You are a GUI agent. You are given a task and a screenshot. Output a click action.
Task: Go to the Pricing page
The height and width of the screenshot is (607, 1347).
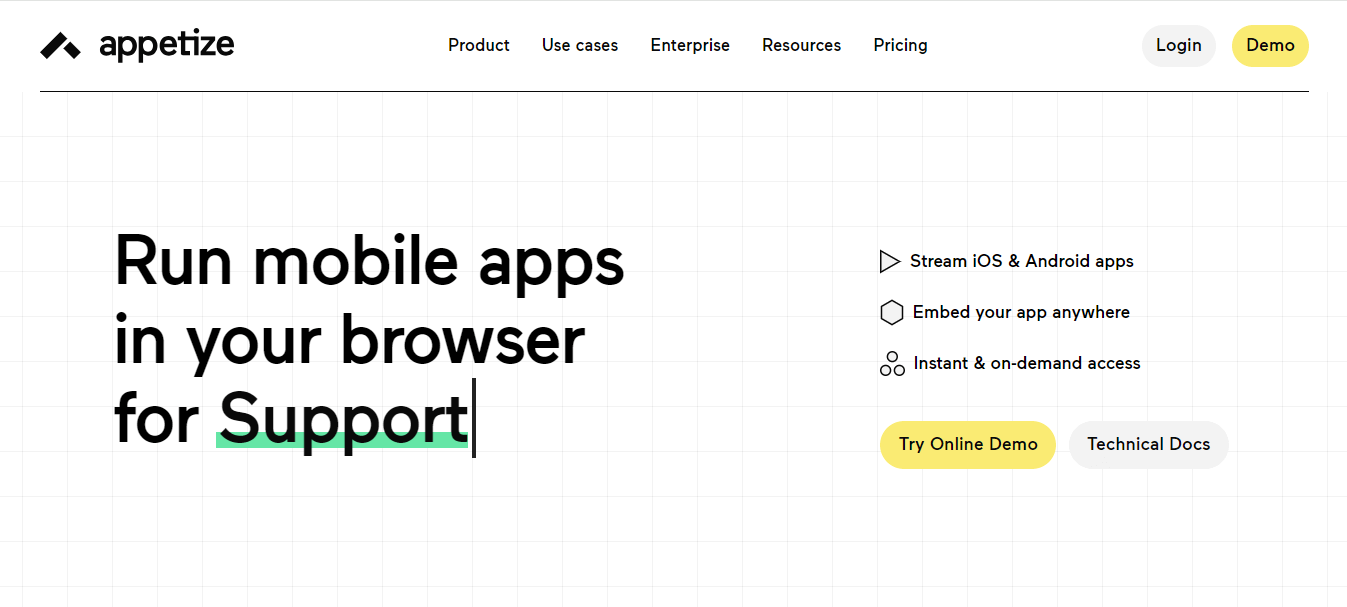pyautogui.click(x=900, y=45)
